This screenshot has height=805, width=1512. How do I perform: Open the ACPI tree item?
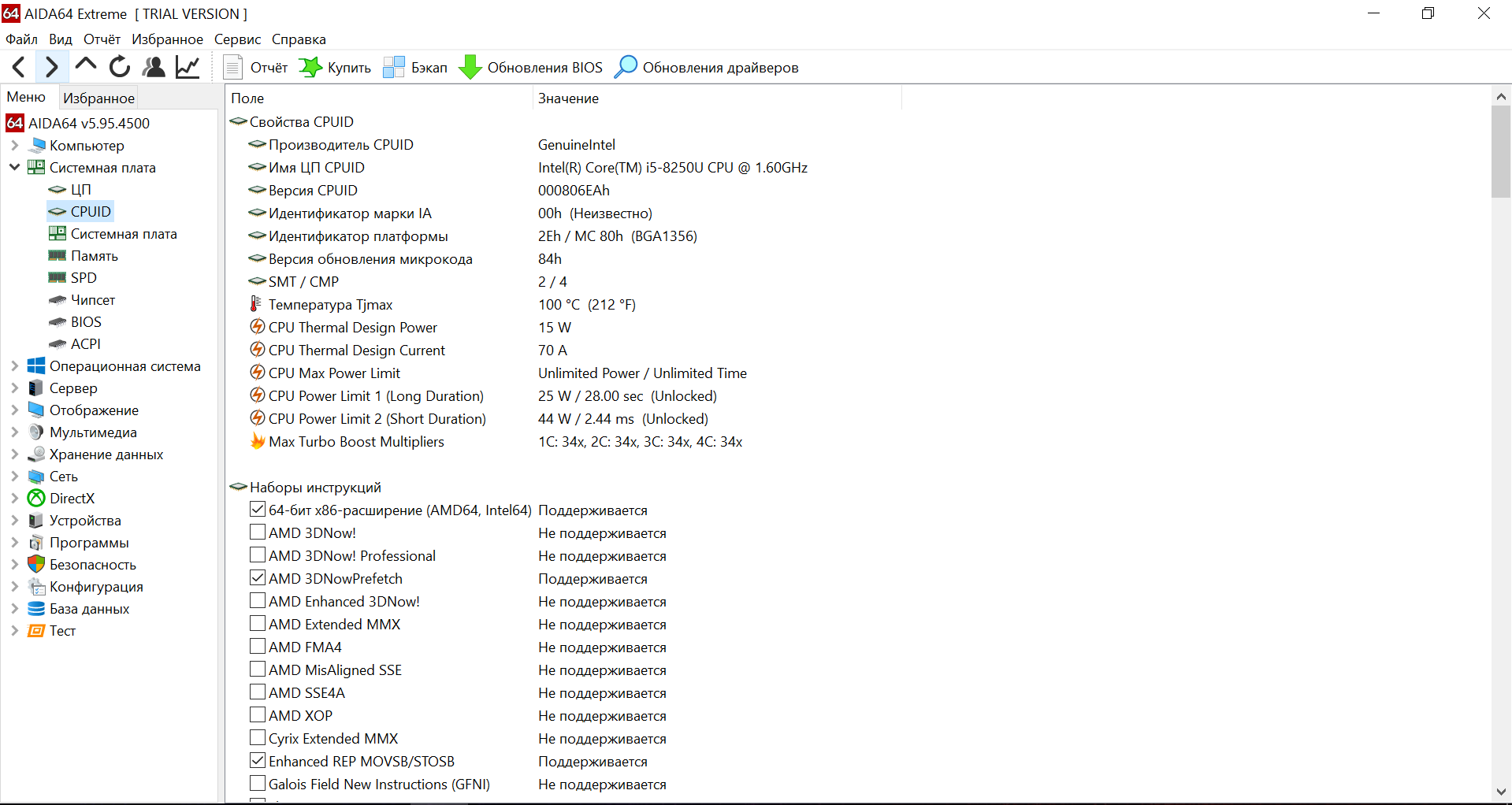coord(75,344)
